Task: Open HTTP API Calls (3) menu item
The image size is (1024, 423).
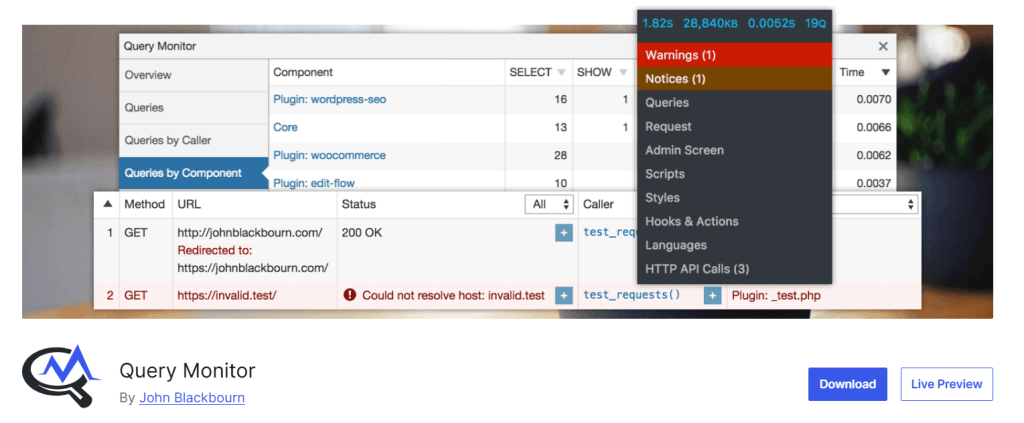Action: [x=735, y=269]
